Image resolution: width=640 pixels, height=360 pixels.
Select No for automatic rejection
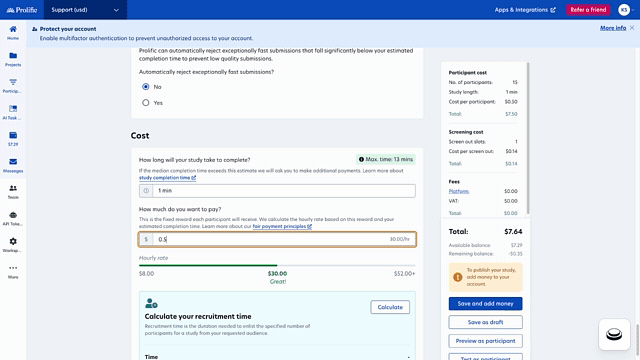[146, 87]
